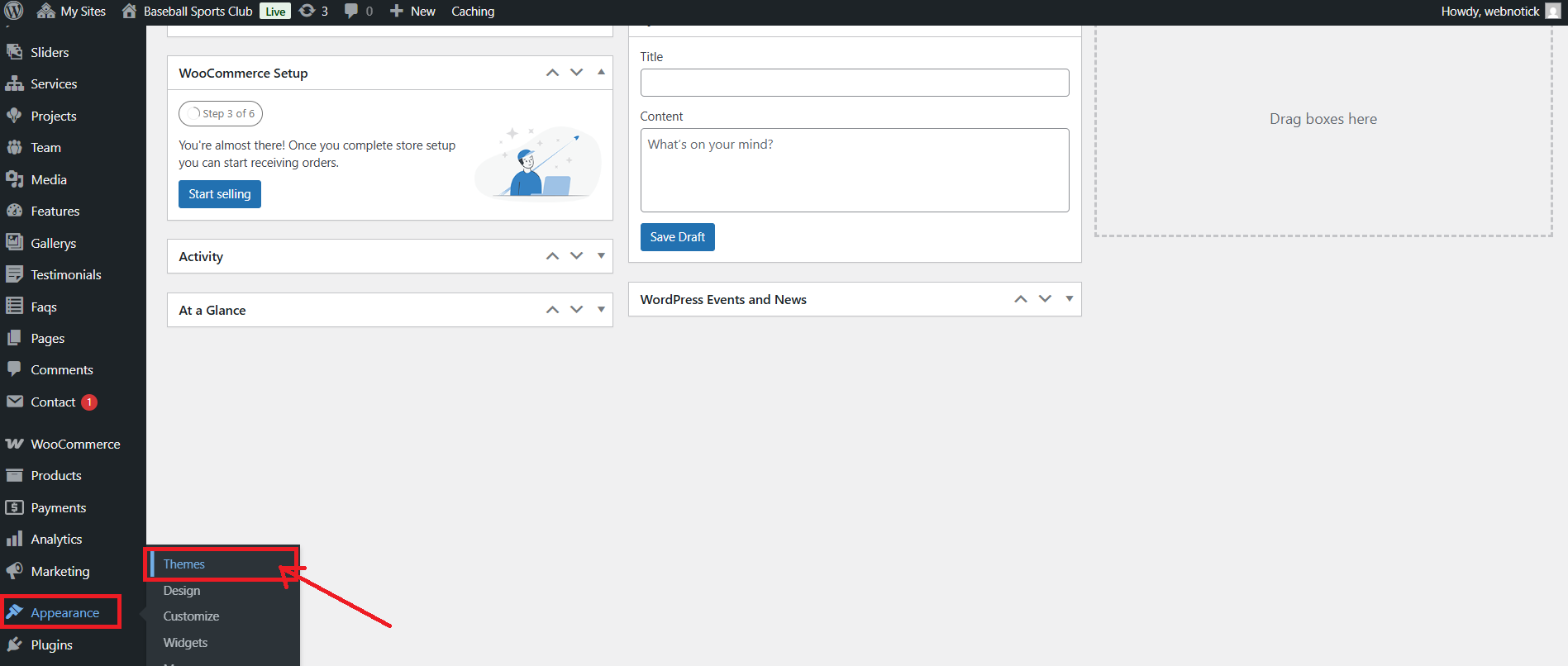Go to Analytics in the sidebar
Image resolution: width=1568 pixels, height=666 pixels.
(x=56, y=539)
